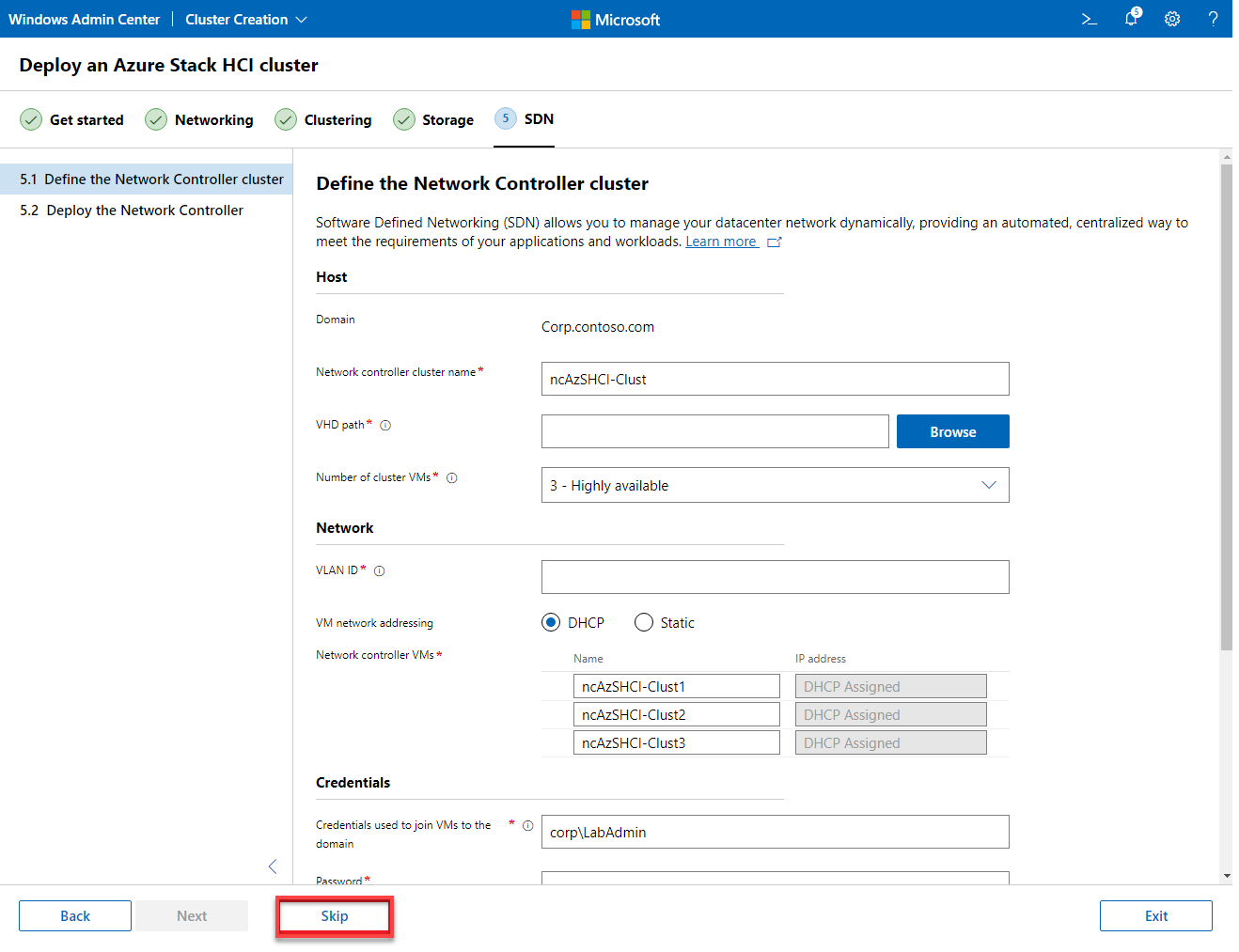The width and height of the screenshot is (1239, 952).
Task: Click the VLAN ID input field
Action: click(776, 577)
